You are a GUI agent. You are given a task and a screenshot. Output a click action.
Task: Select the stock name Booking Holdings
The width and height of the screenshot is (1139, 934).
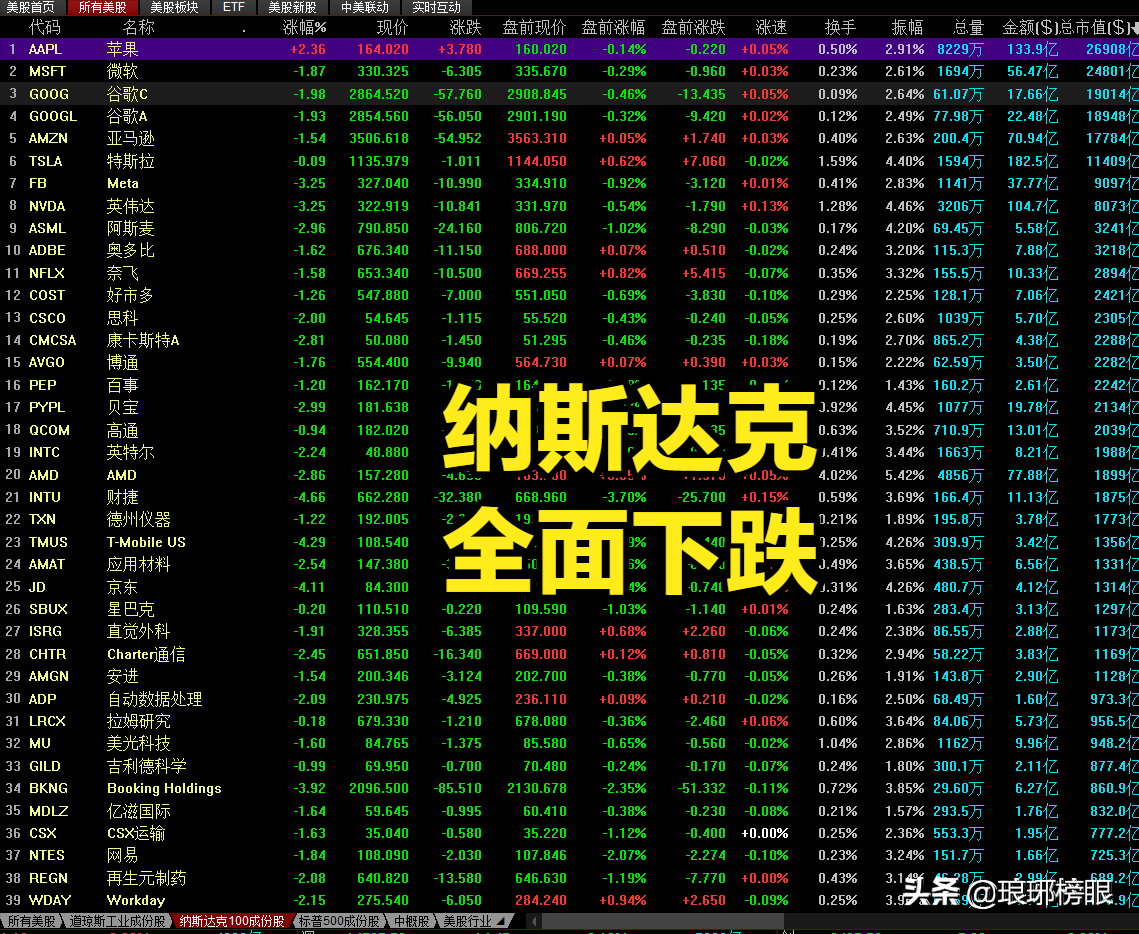164,788
